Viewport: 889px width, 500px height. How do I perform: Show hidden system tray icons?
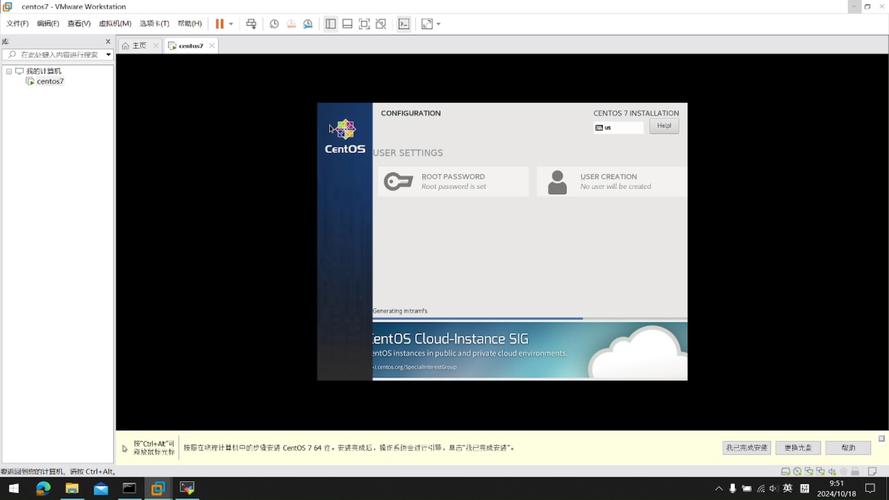[719, 488]
